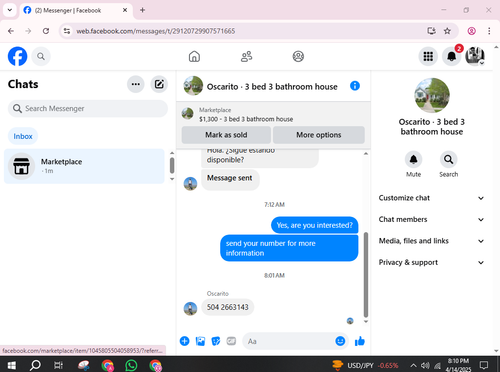Click the chat messages vertical scrollbar

(x=366, y=274)
